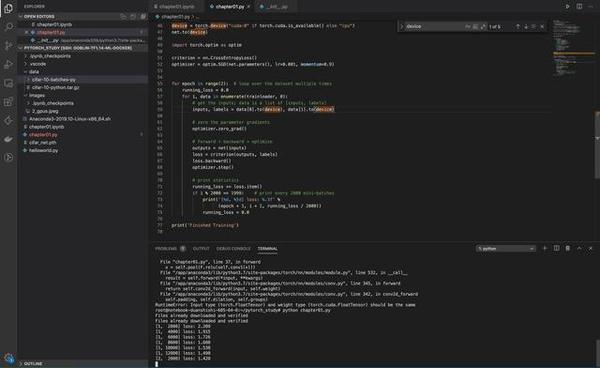600x368 pixels.
Task: Split the editor to the right
Action: (x=579, y=7)
